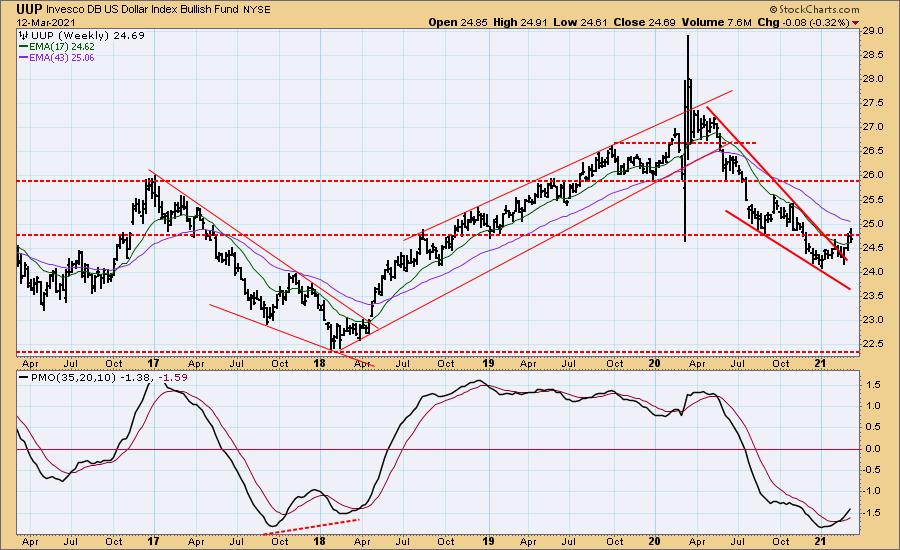The height and width of the screenshot is (550, 900).
Task: Click the year 19 label under PMO panel
Action: (488, 541)
